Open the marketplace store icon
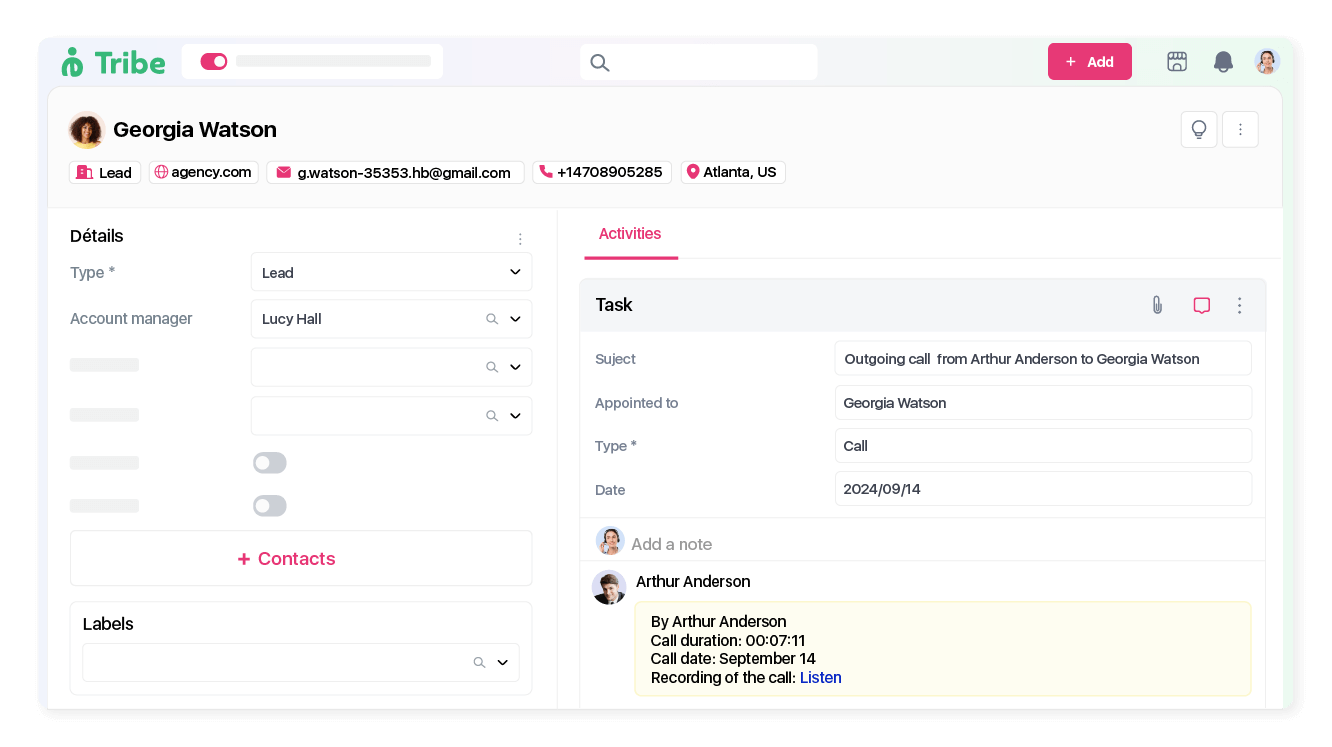Image resolution: width=1332 pixels, height=747 pixels. 1177,62
